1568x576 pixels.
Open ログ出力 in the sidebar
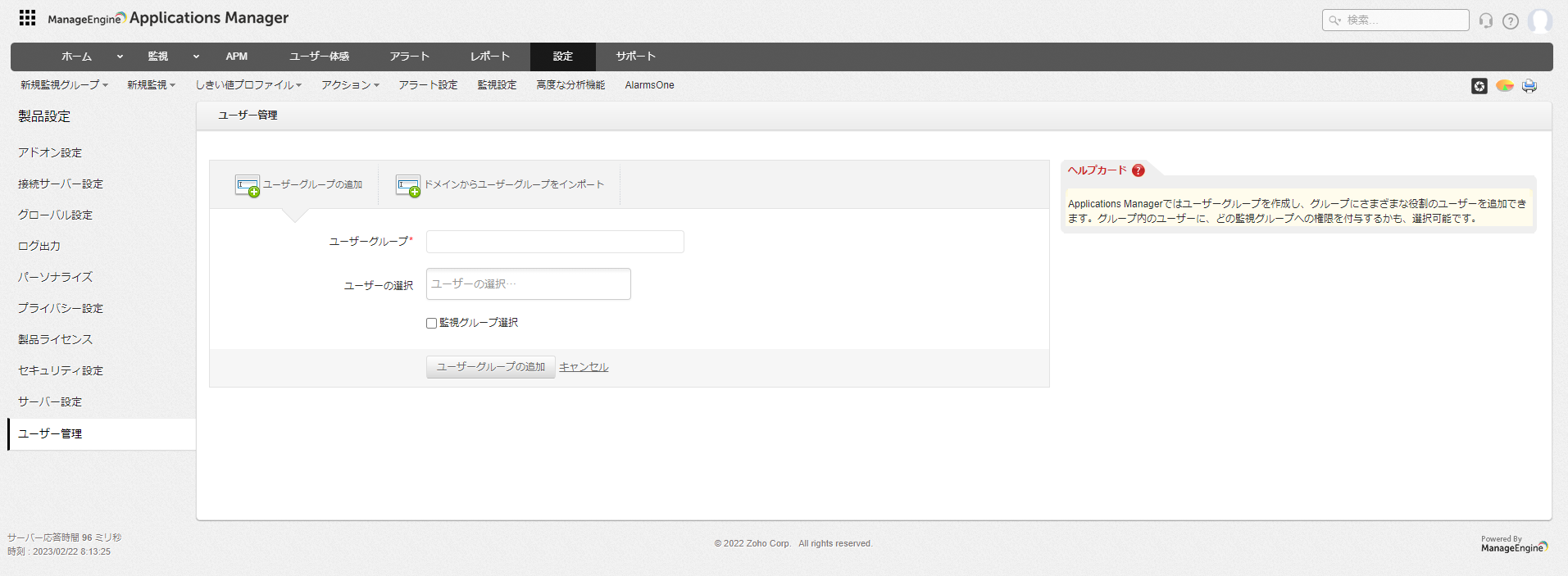point(39,246)
